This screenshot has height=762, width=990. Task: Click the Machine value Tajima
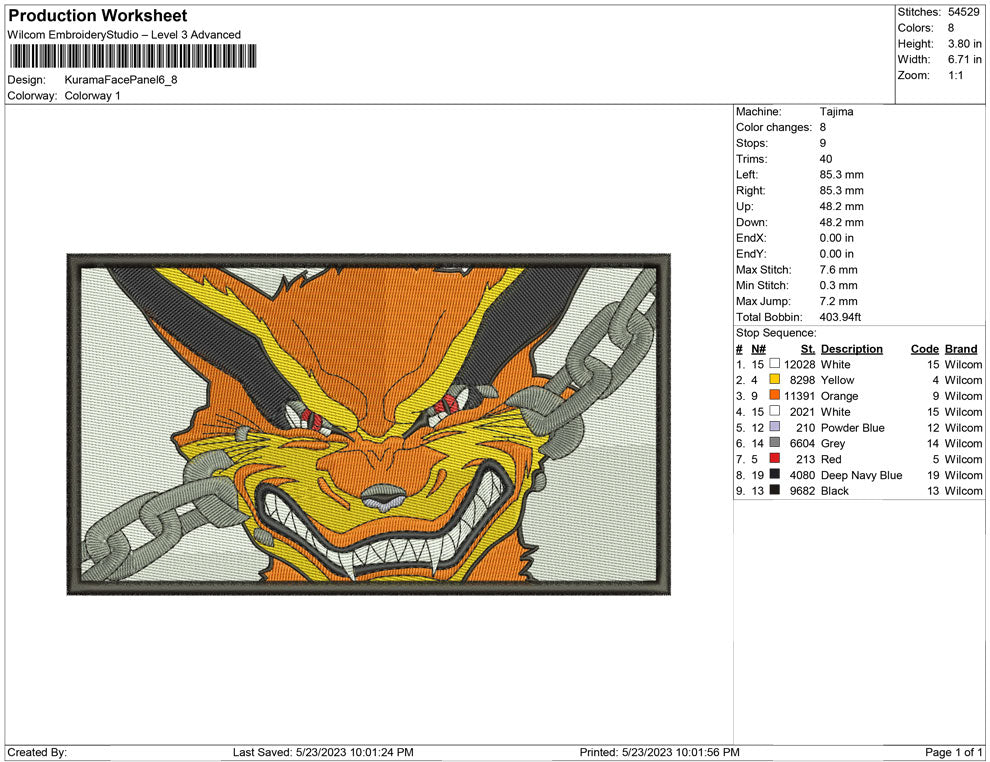pyautogui.click(x=837, y=111)
